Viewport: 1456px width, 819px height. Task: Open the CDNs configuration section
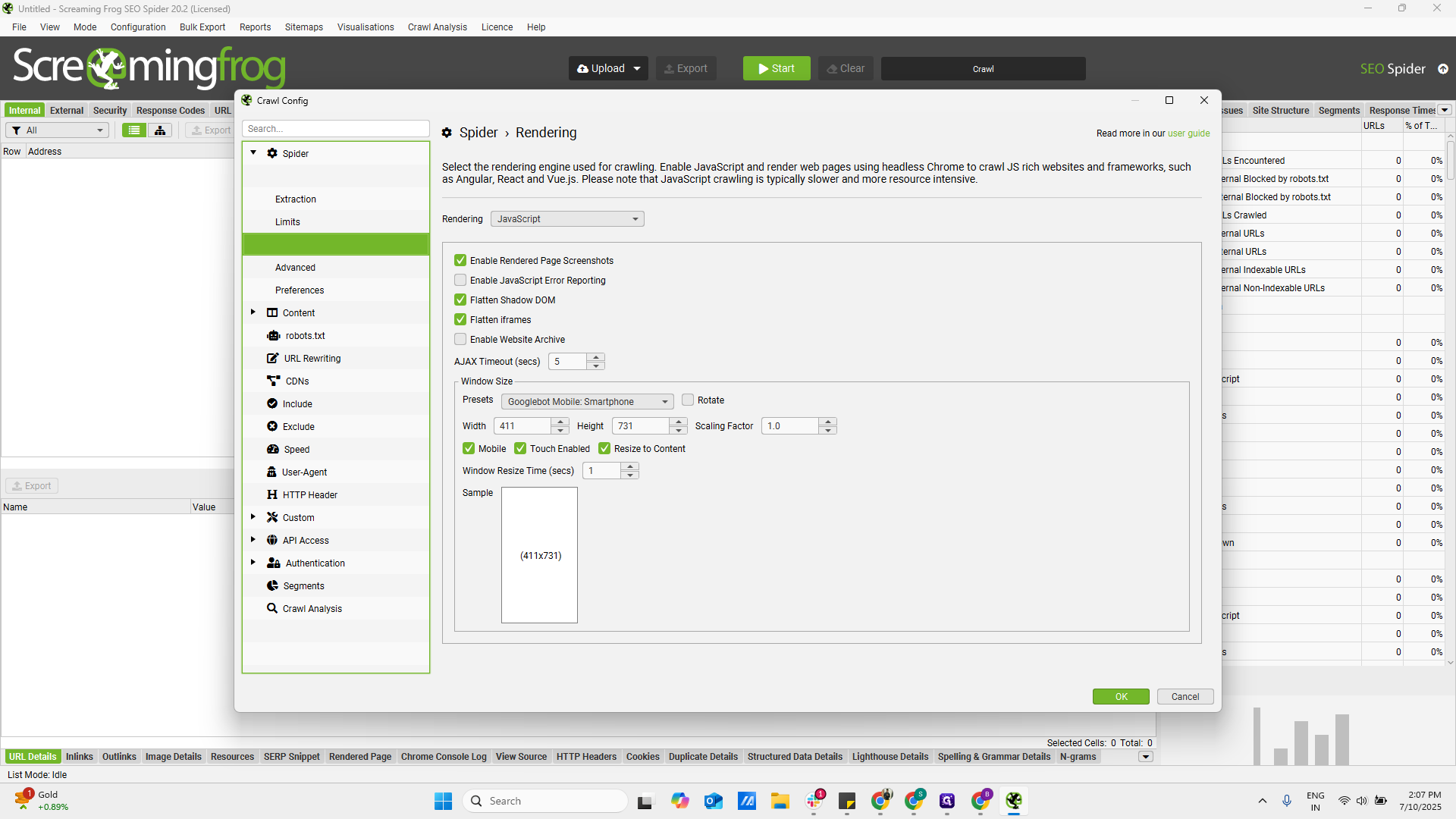[x=297, y=381]
